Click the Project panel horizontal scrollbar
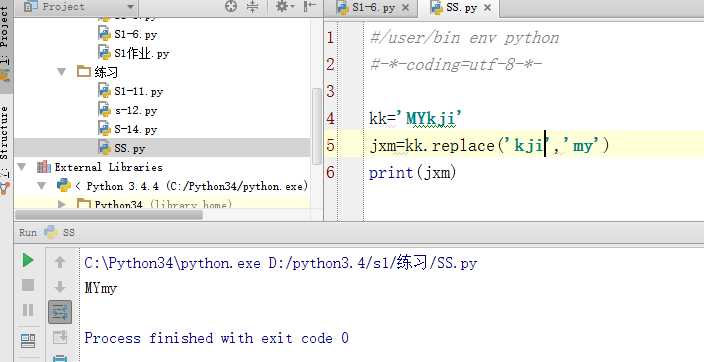 (x=109, y=215)
